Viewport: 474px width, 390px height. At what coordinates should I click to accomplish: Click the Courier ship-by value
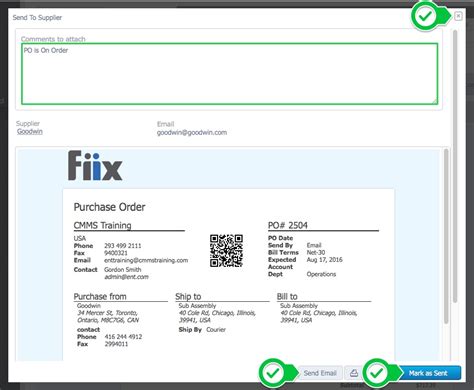coord(216,330)
